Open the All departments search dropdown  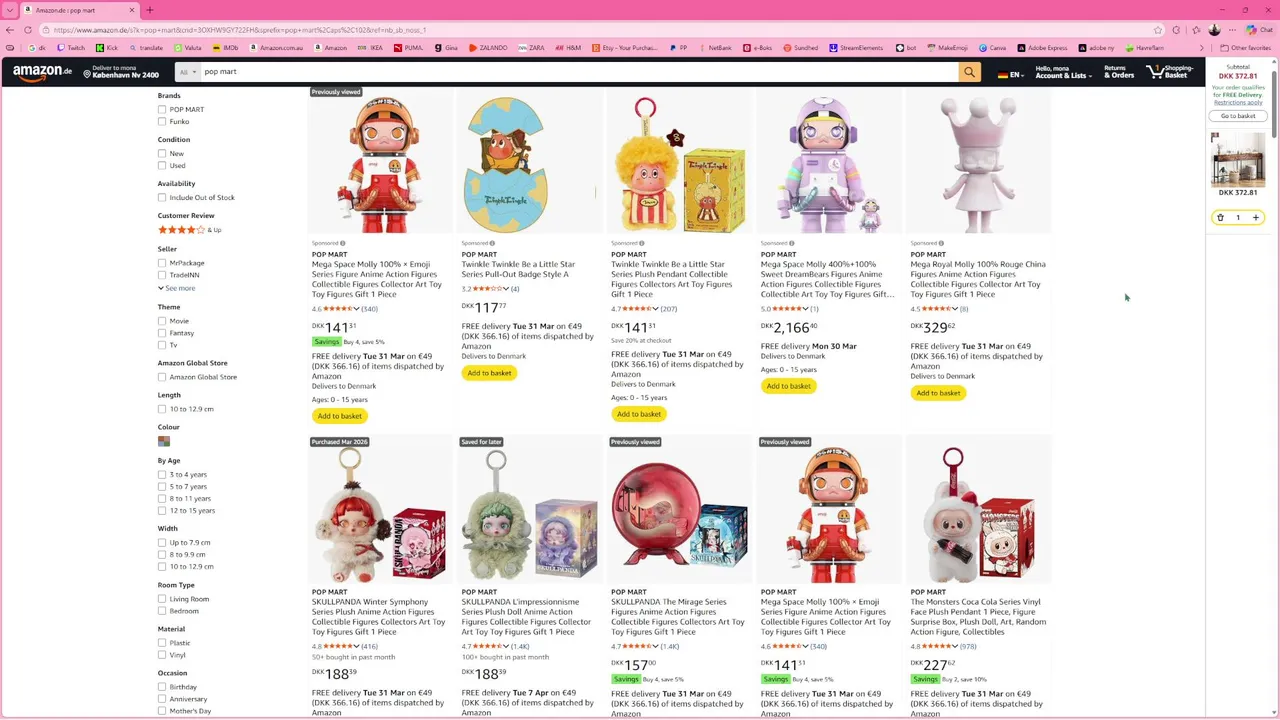tap(187, 72)
